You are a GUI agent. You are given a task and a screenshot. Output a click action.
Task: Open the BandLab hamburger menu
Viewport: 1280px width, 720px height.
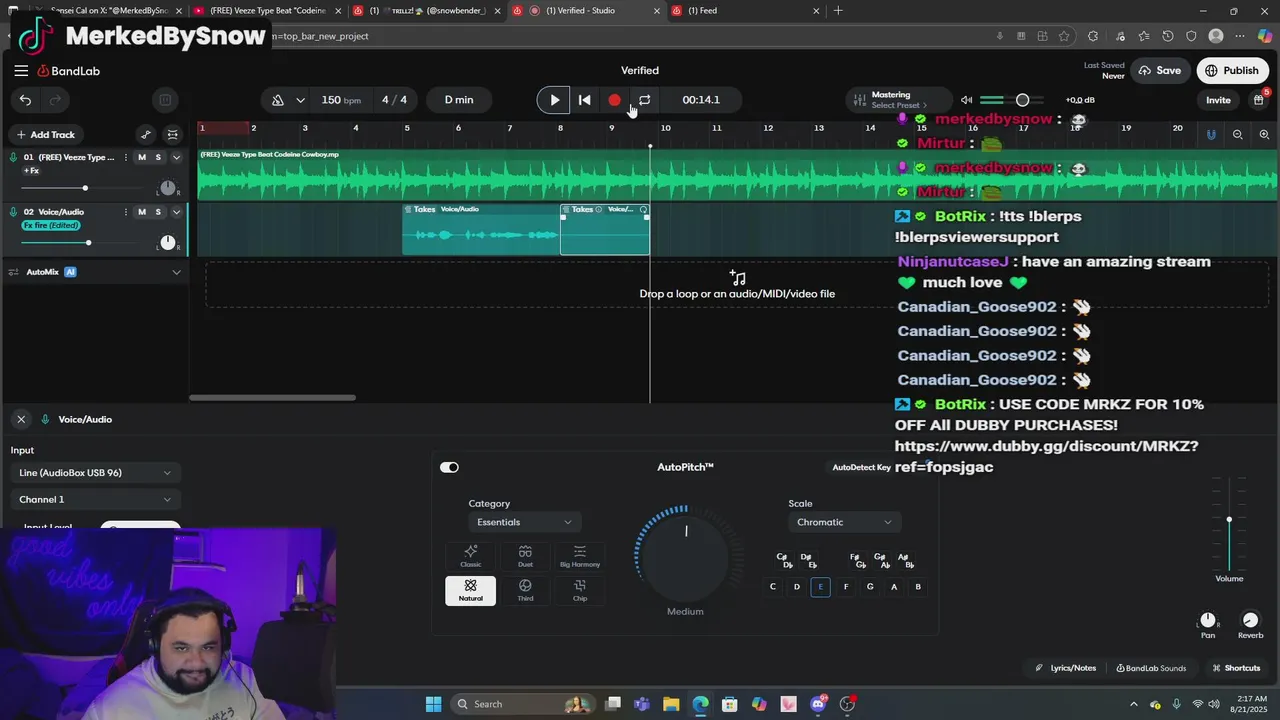(x=21, y=71)
